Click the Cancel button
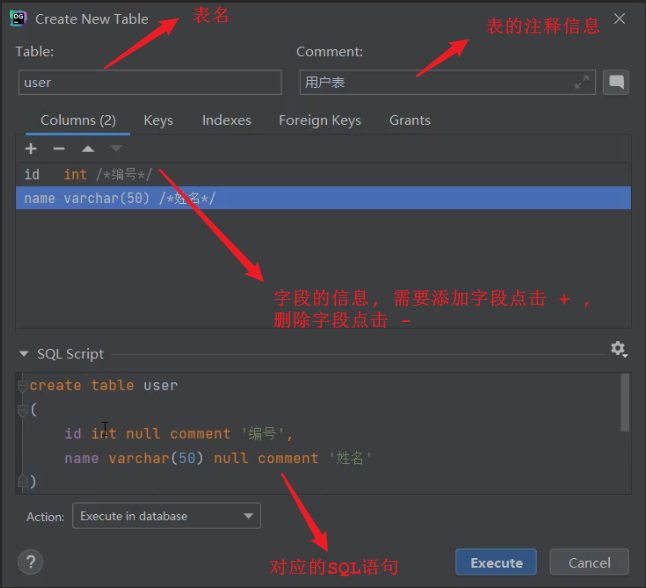646x588 pixels. click(589, 562)
